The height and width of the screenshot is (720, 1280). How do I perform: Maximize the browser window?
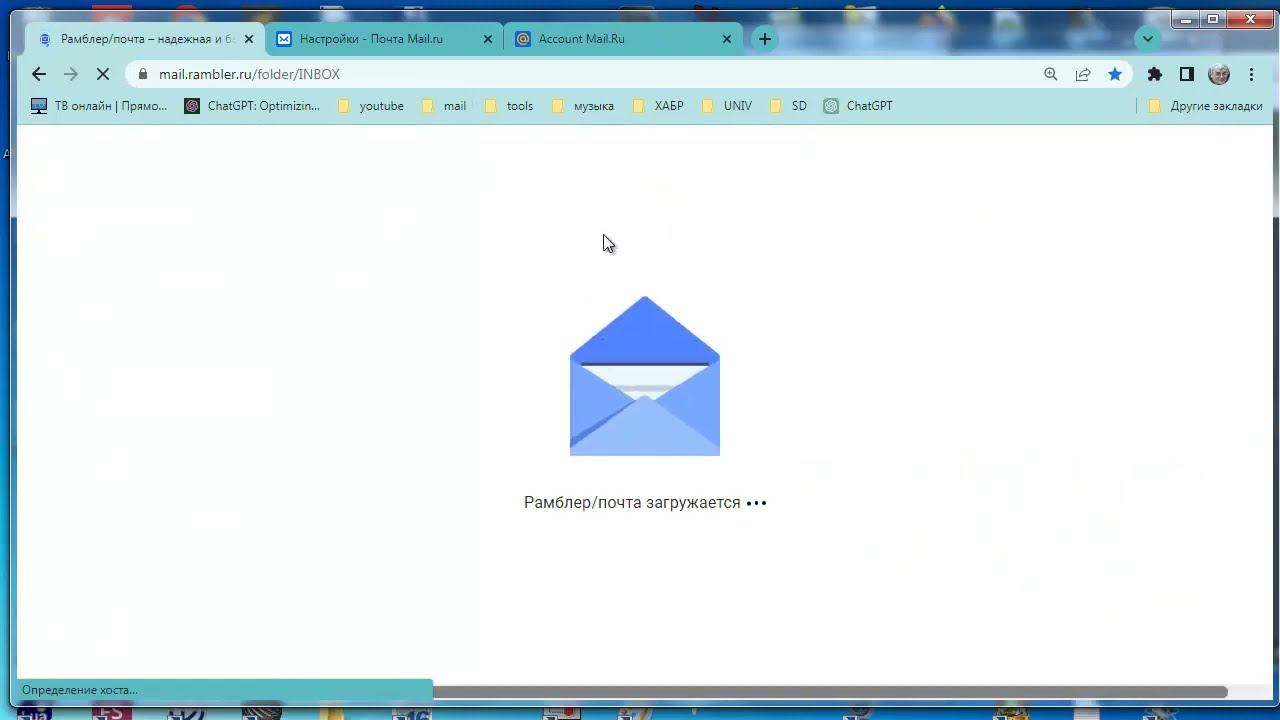tap(1213, 19)
